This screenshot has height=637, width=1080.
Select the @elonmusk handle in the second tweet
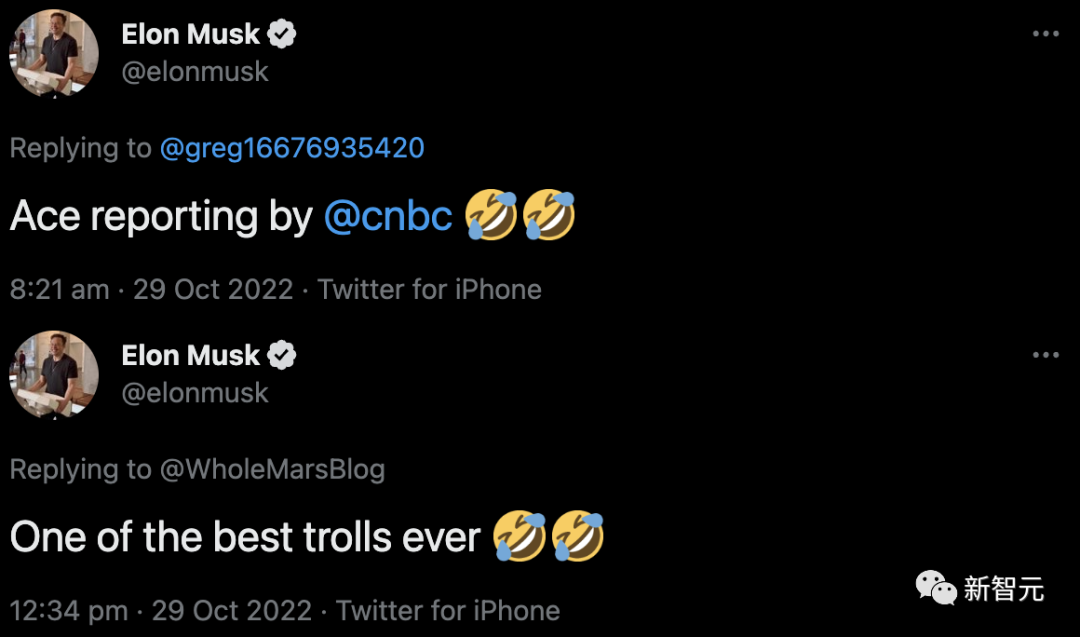(195, 393)
